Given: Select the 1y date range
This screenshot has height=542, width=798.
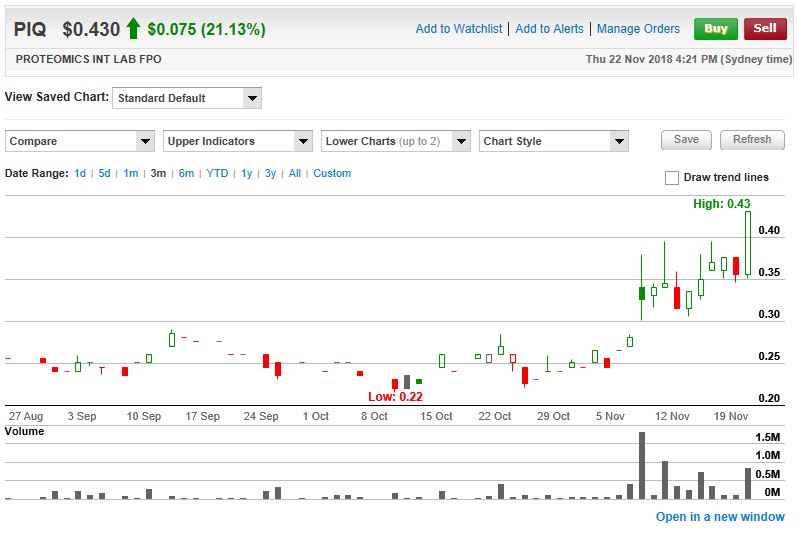Looking at the screenshot, I should point(246,173).
